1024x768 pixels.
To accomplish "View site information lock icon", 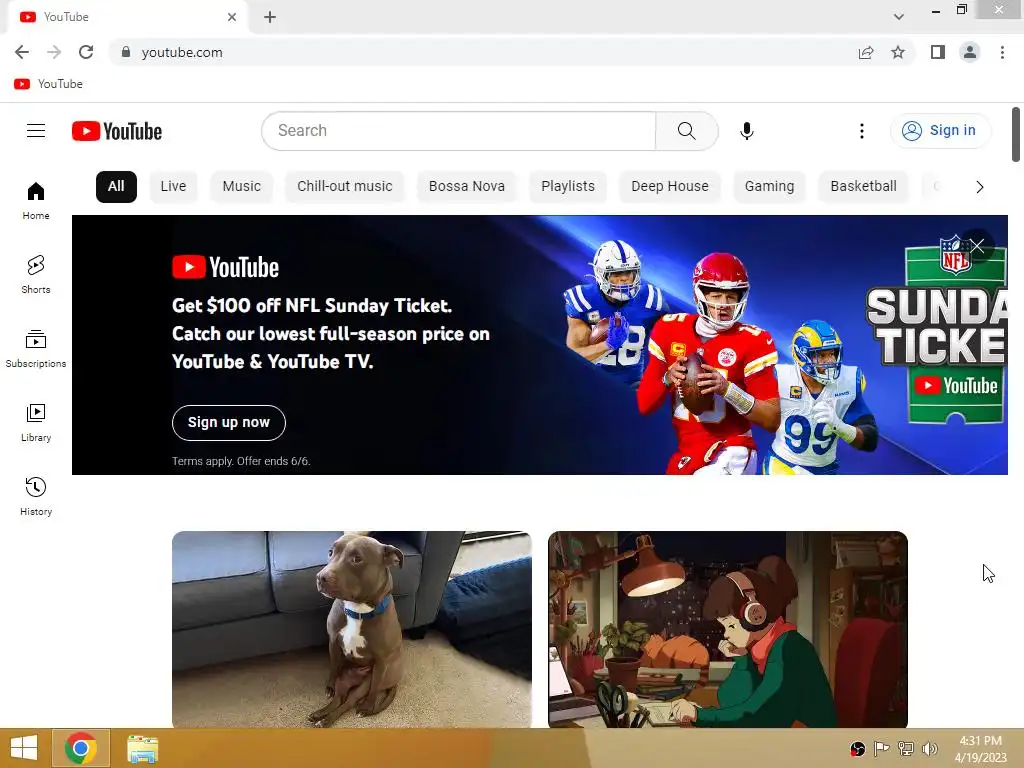I will [126, 52].
